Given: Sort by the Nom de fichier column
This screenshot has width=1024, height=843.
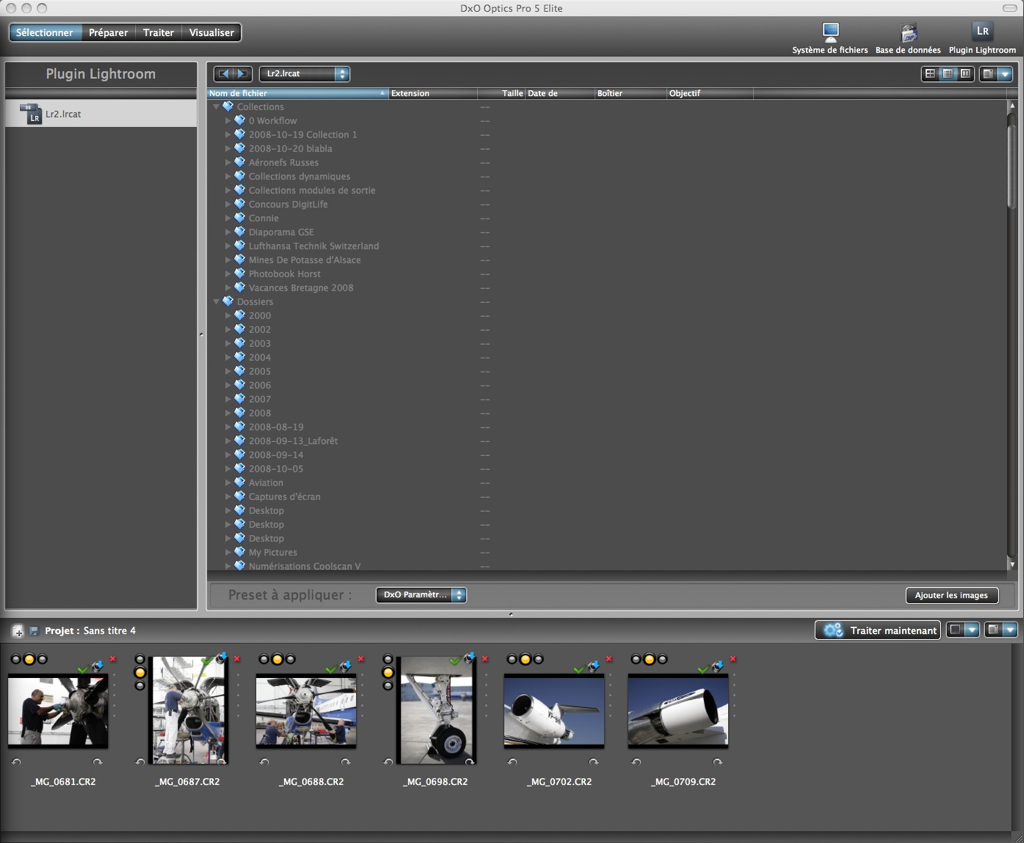Looking at the screenshot, I should point(298,93).
